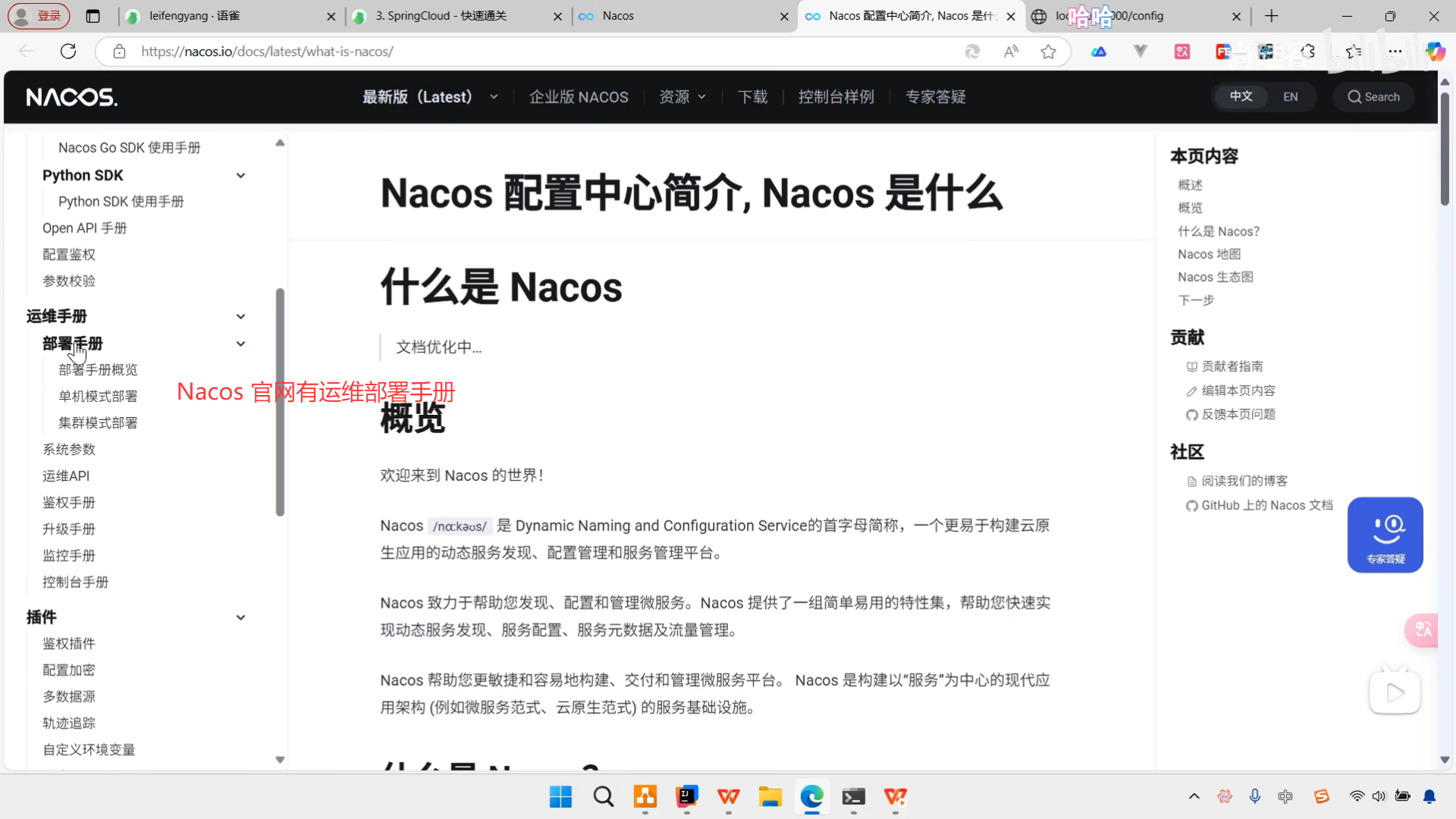This screenshot has width=1456, height=819.
Task: Click the floating translate icon on the right edge
Action: coord(1423,629)
